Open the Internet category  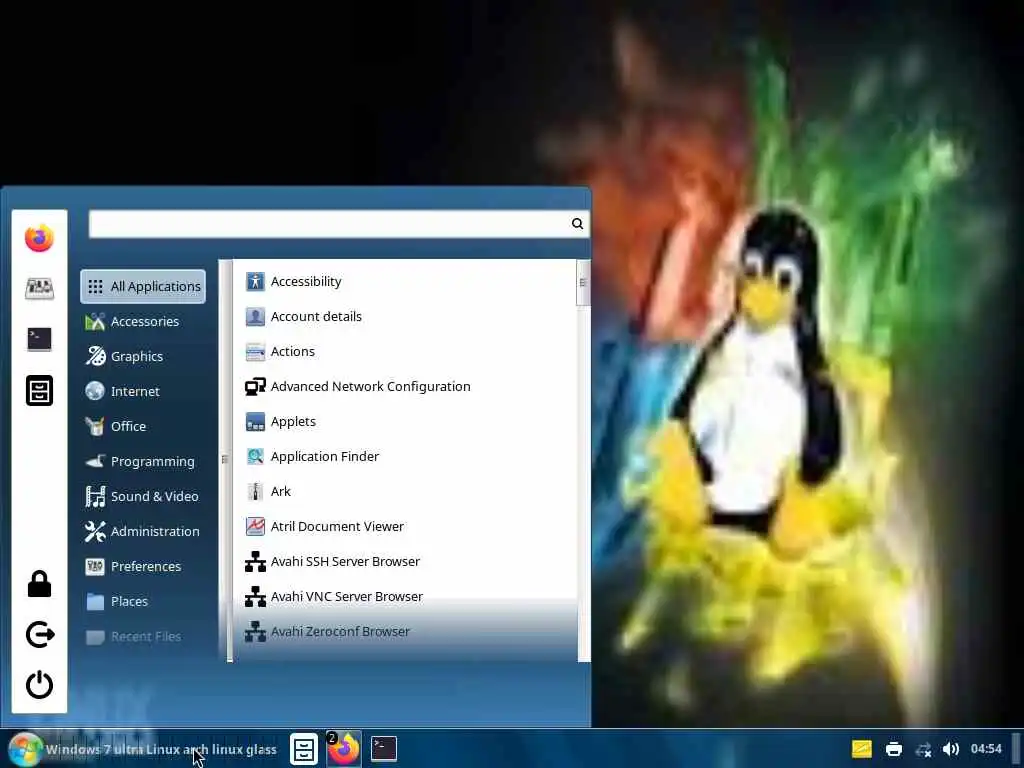143,391
